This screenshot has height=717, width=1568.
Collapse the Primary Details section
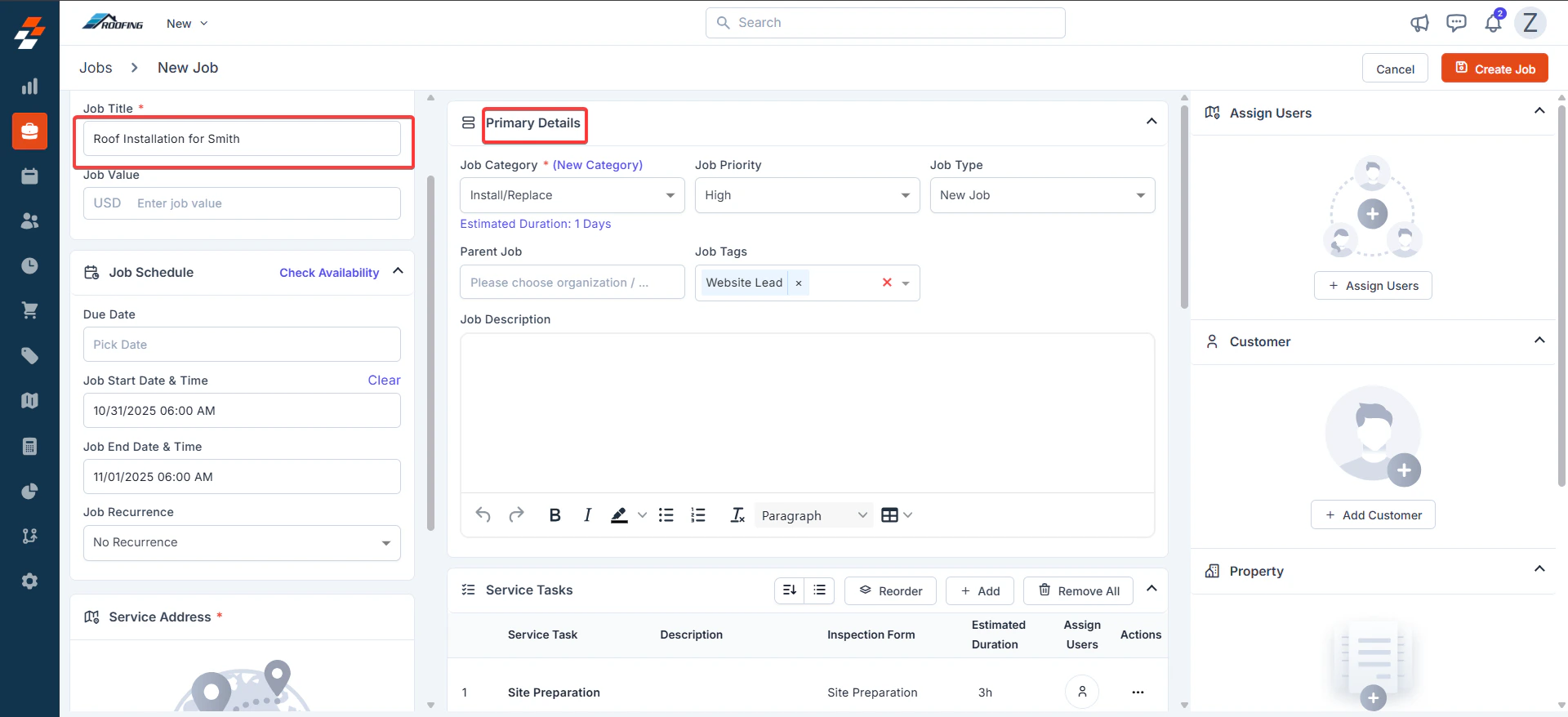(x=1151, y=122)
